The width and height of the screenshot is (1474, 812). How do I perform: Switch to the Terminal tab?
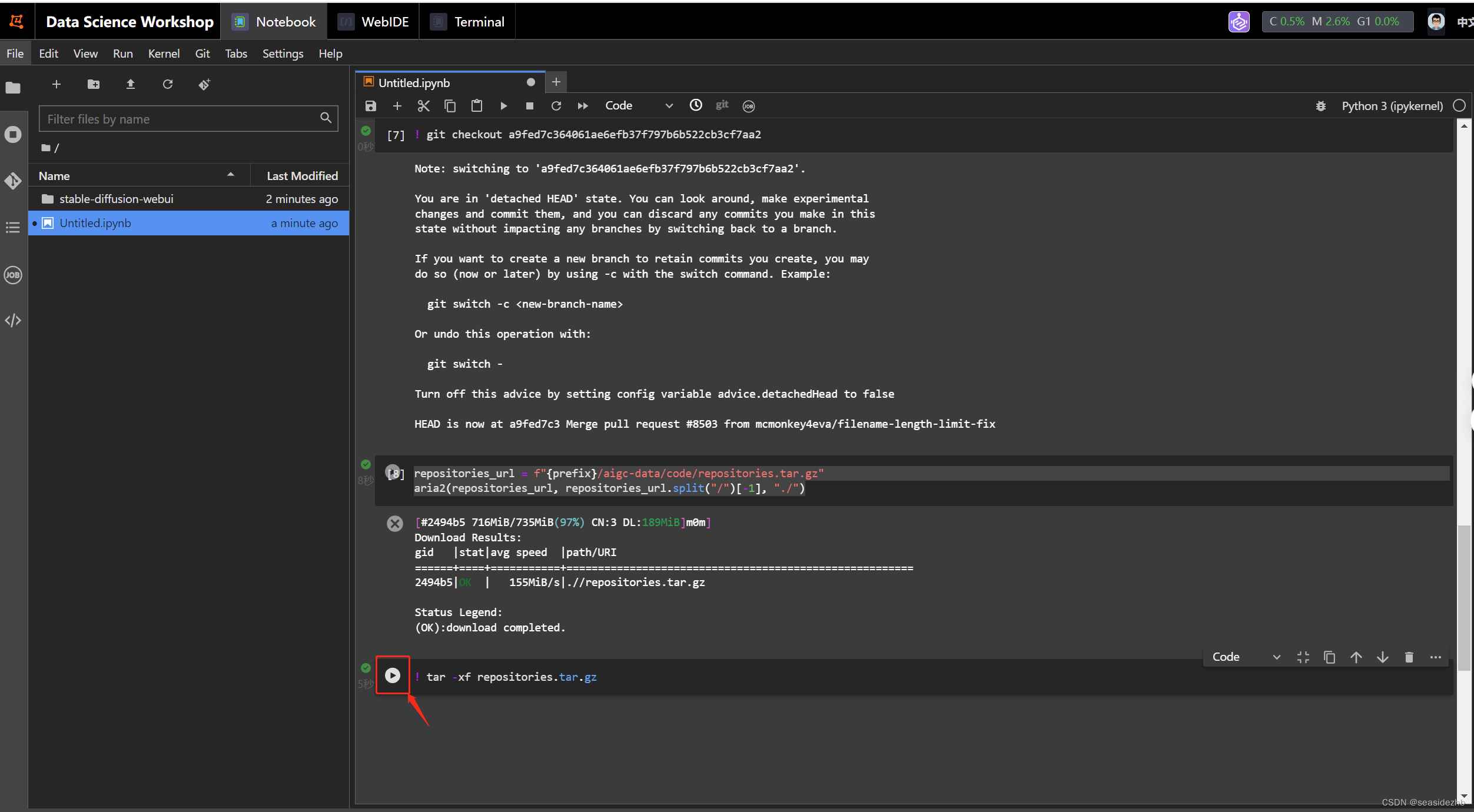point(467,22)
